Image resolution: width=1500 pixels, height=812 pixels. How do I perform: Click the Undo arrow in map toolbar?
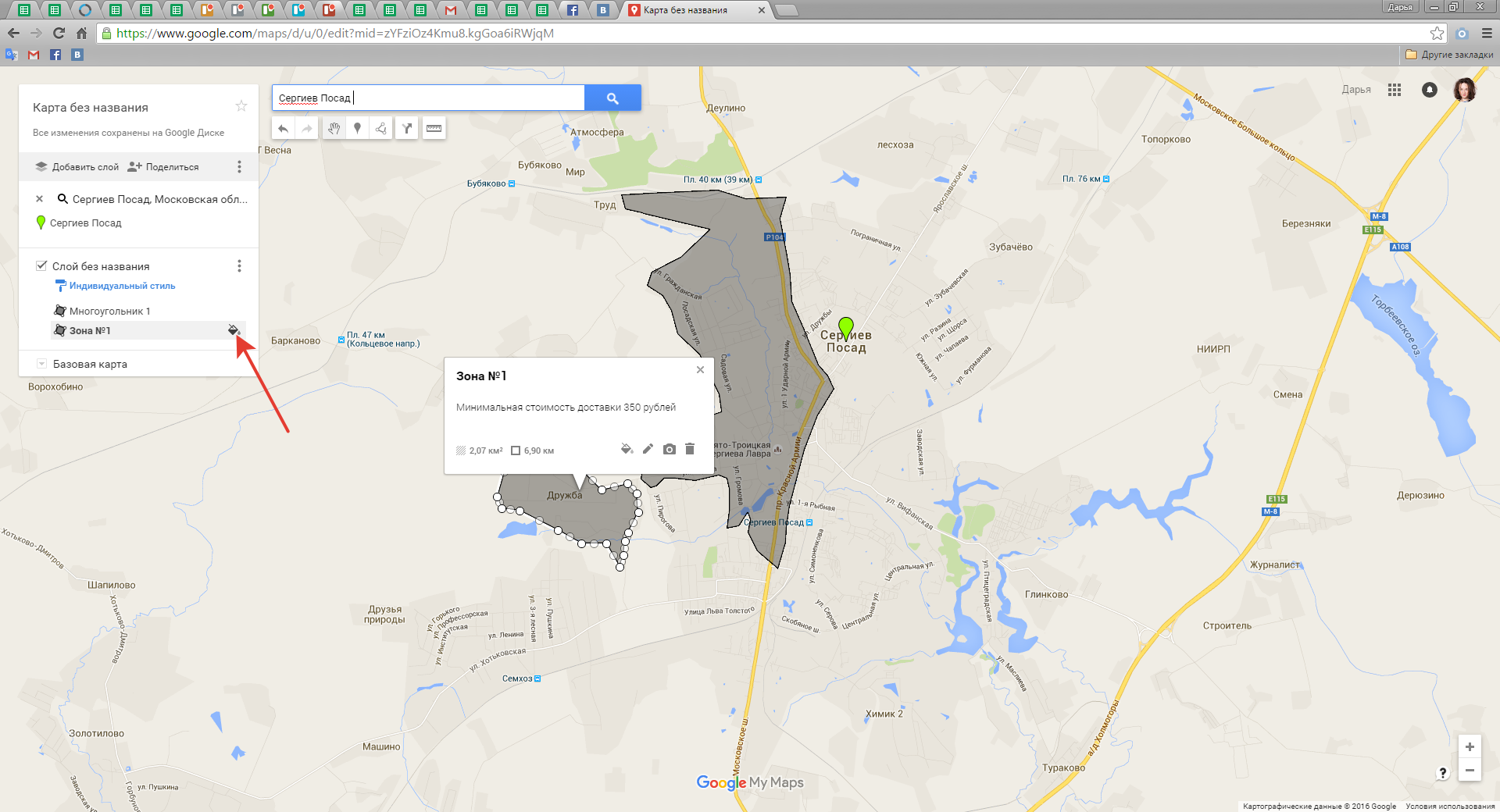[283, 129]
